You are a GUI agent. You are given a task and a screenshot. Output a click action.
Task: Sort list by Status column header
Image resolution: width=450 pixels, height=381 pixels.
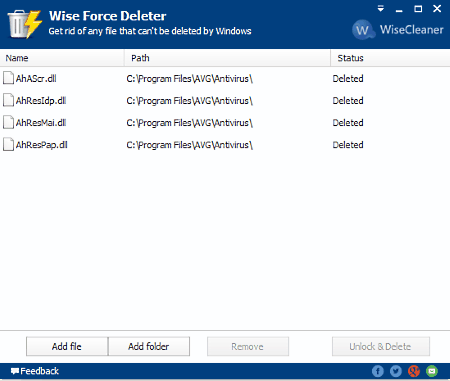click(390, 58)
